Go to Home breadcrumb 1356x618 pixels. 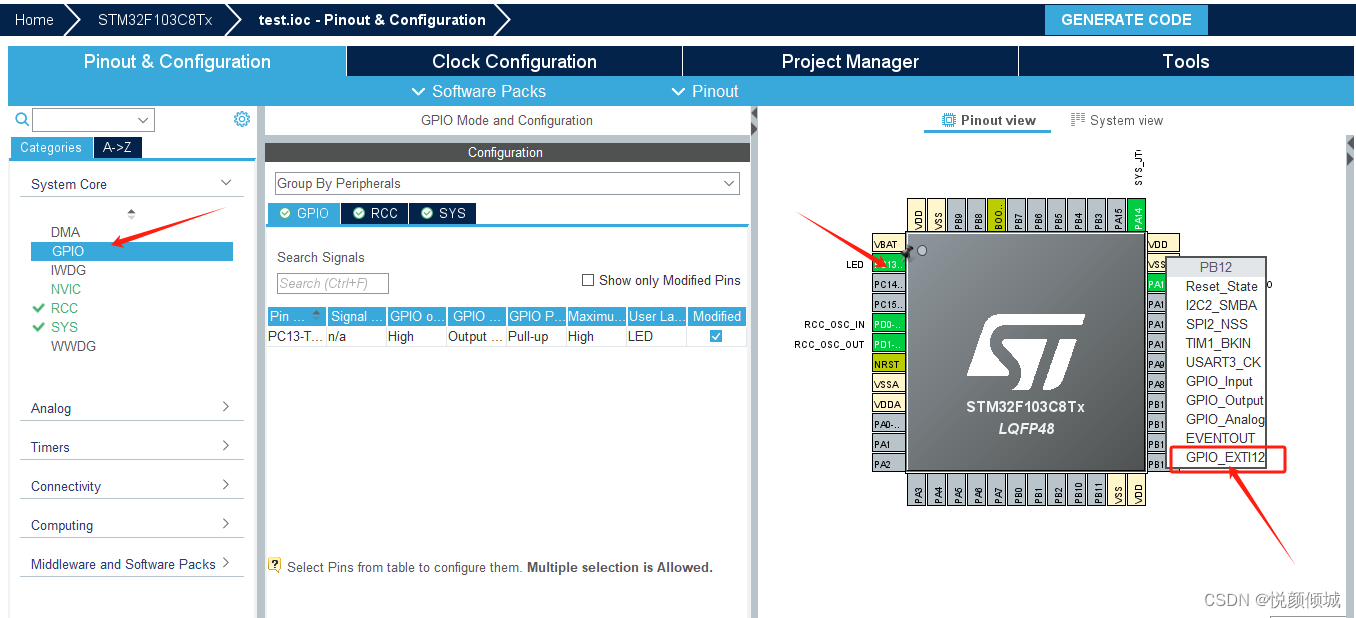pos(34,20)
